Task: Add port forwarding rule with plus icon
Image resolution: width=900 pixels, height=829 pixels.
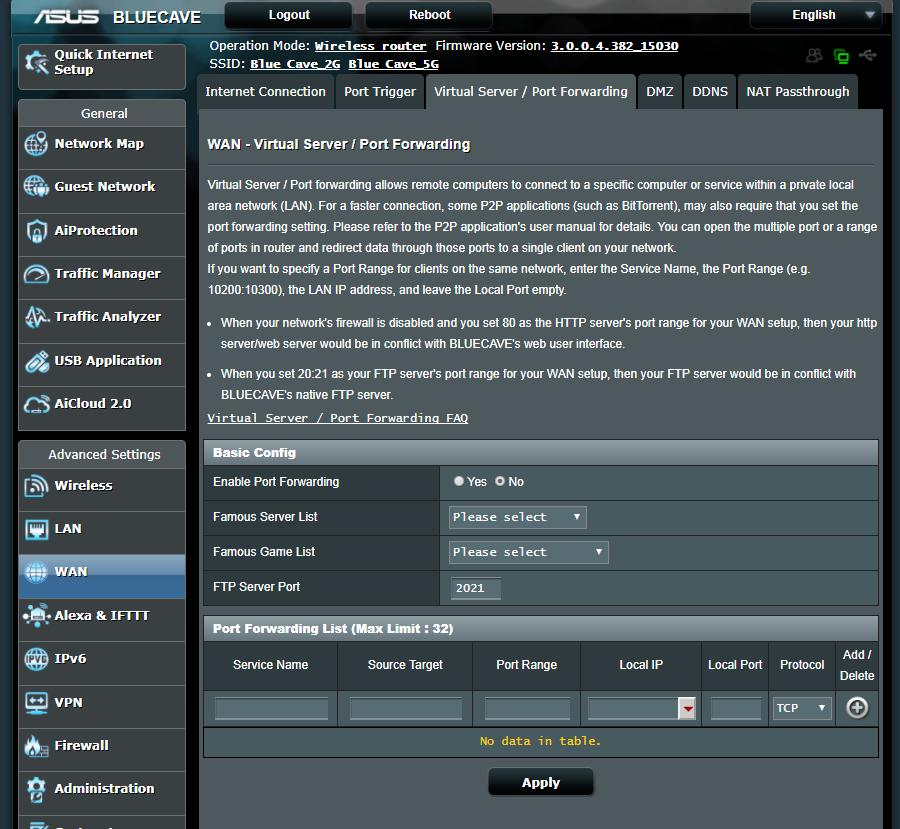Action: tap(857, 708)
